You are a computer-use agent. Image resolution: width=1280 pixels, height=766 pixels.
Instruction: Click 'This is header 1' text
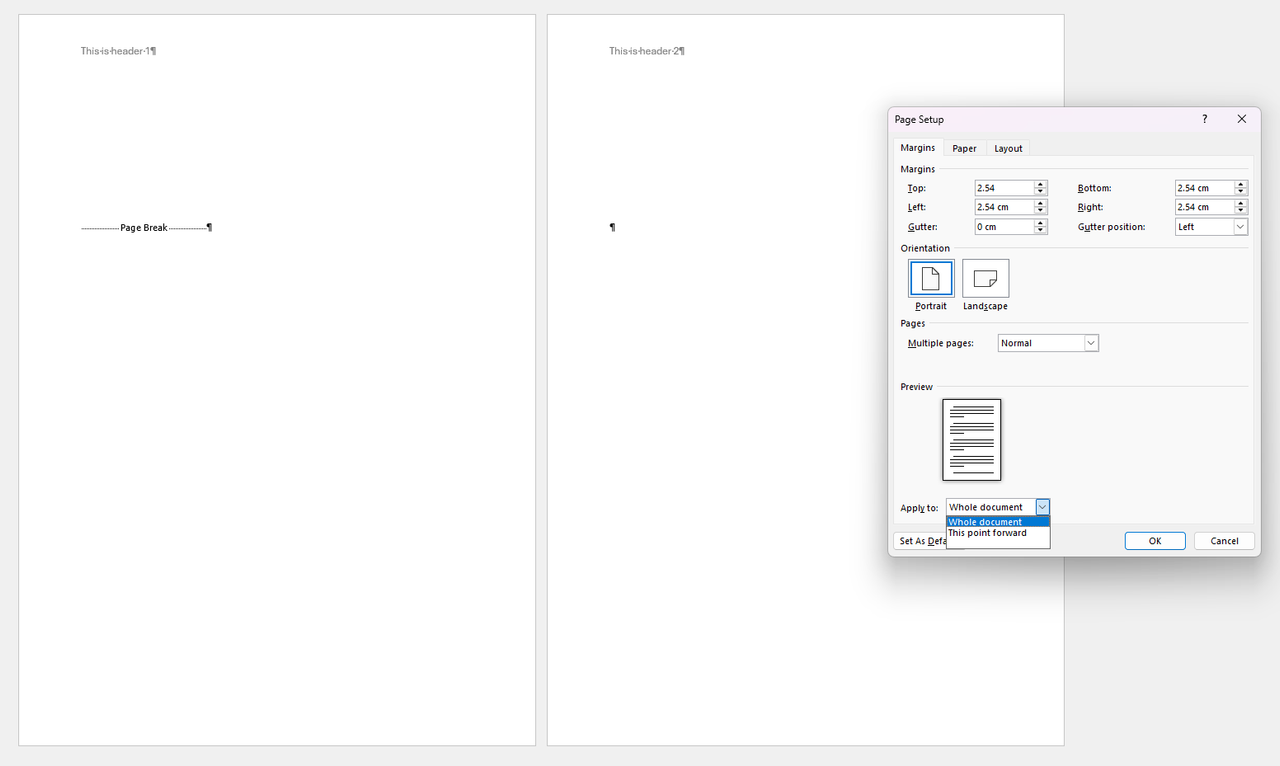click(x=118, y=51)
